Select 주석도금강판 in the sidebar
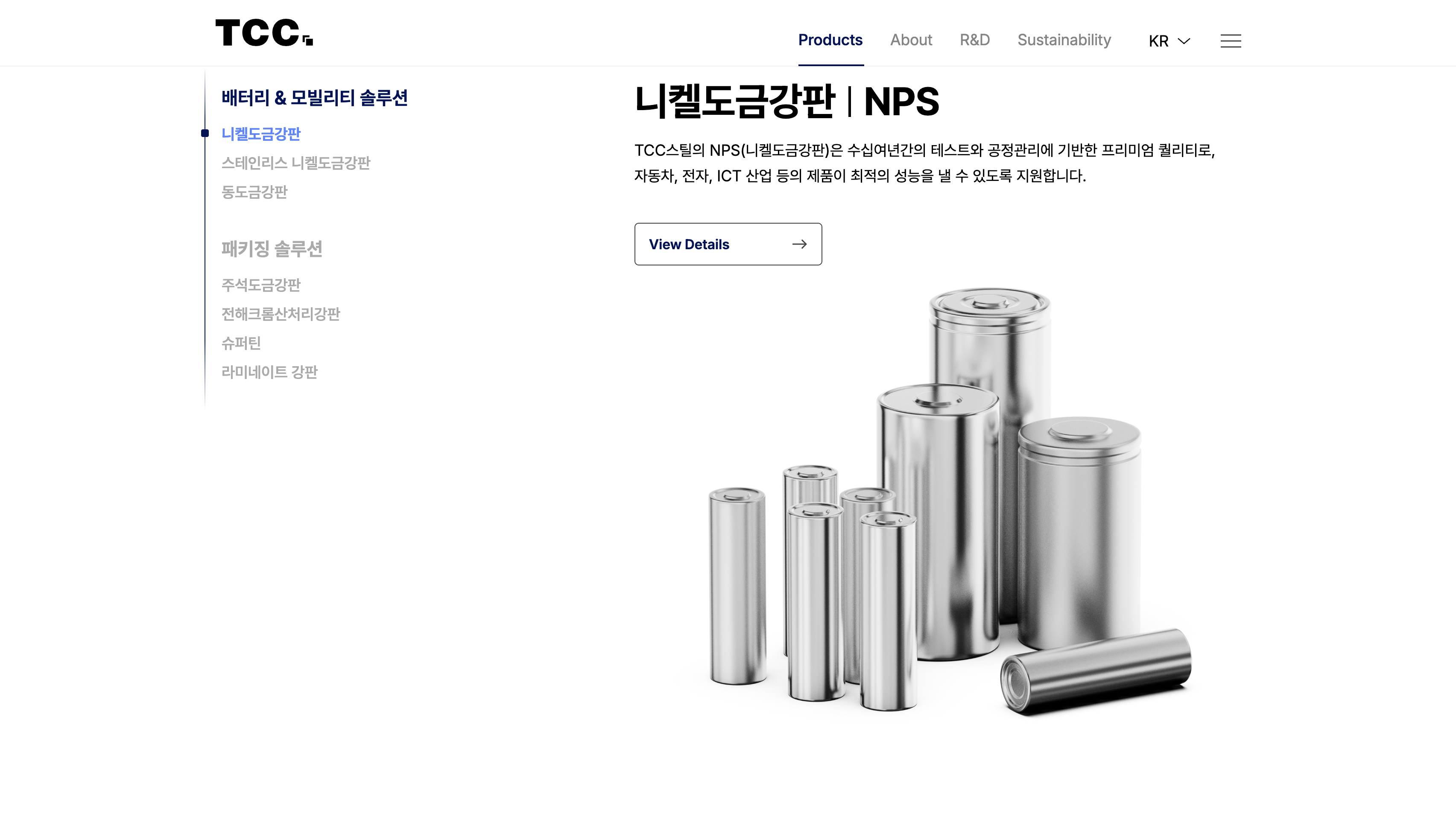The width and height of the screenshot is (1456, 816). tap(261, 285)
